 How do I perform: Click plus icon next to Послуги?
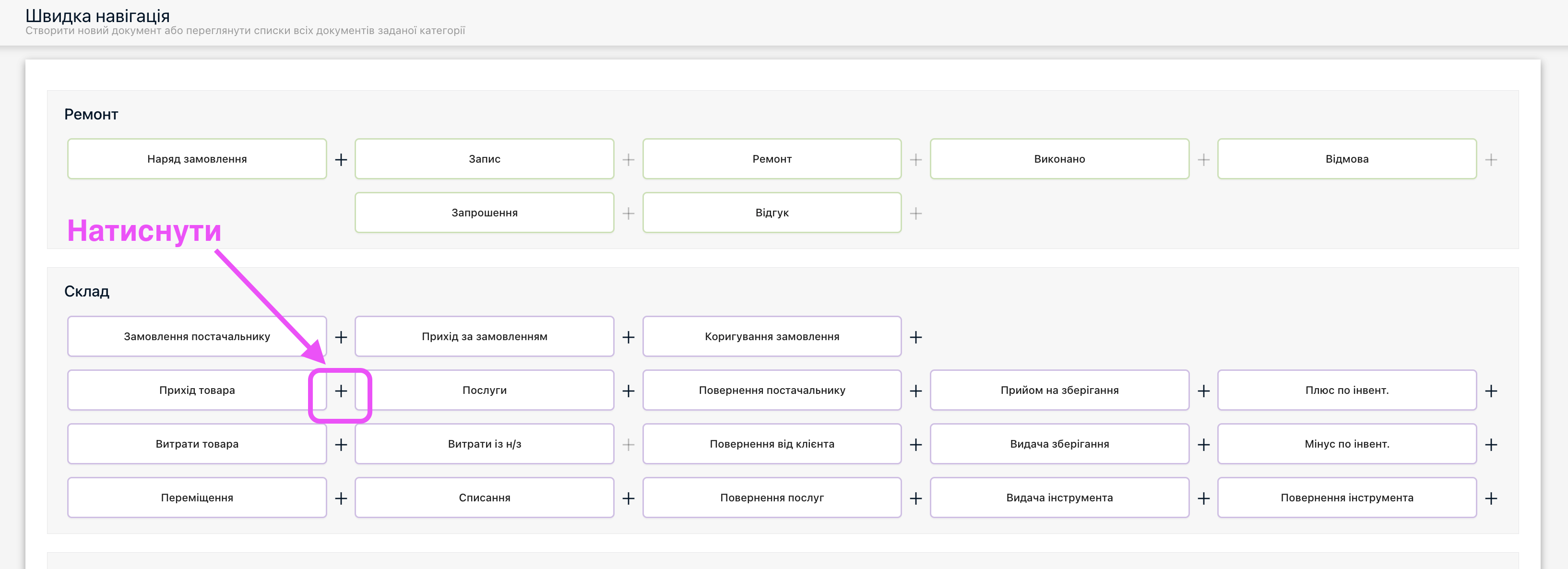coord(628,391)
